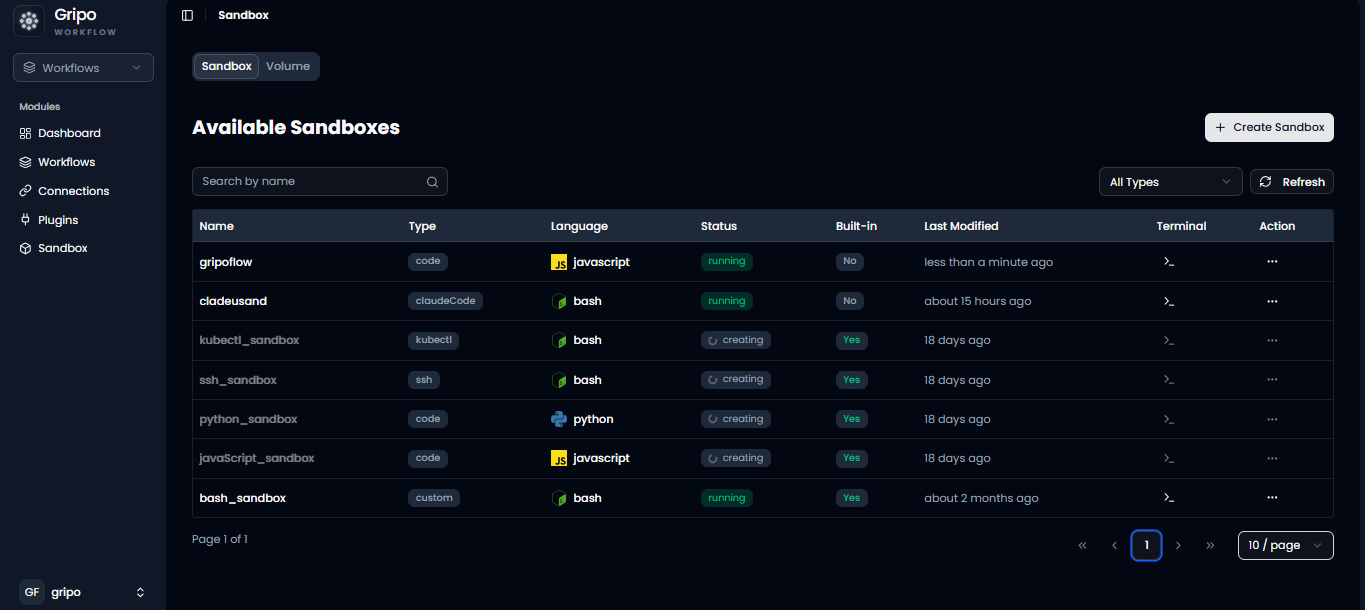Screen dimensions: 1365x610
Task: Click running status of gripoflow
Action: point(727,262)
